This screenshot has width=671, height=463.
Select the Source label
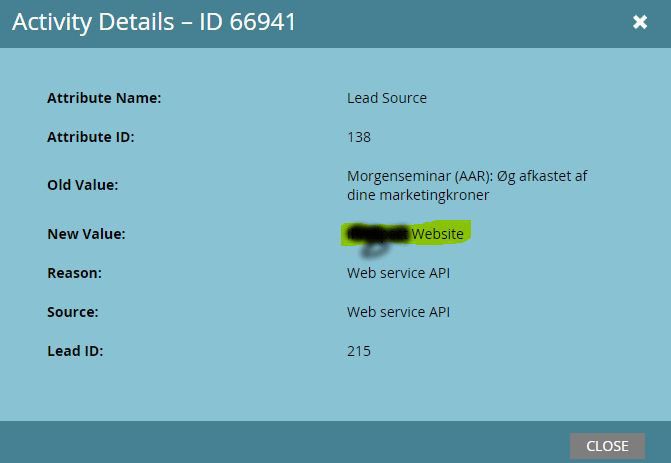(x=72, y=312)
